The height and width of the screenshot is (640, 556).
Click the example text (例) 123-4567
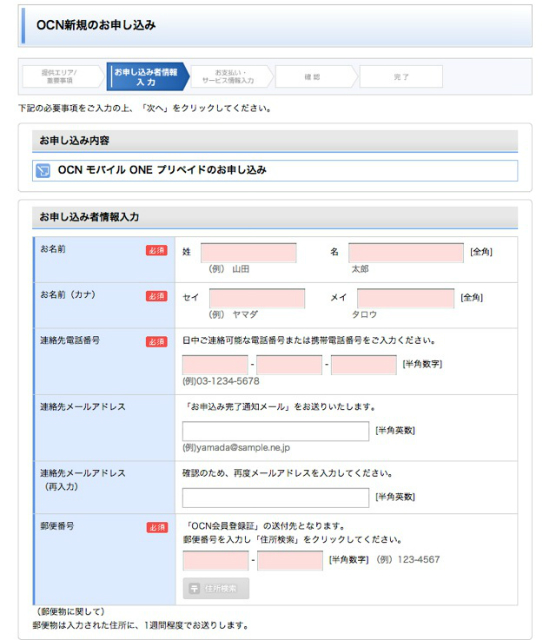(408, 560)
